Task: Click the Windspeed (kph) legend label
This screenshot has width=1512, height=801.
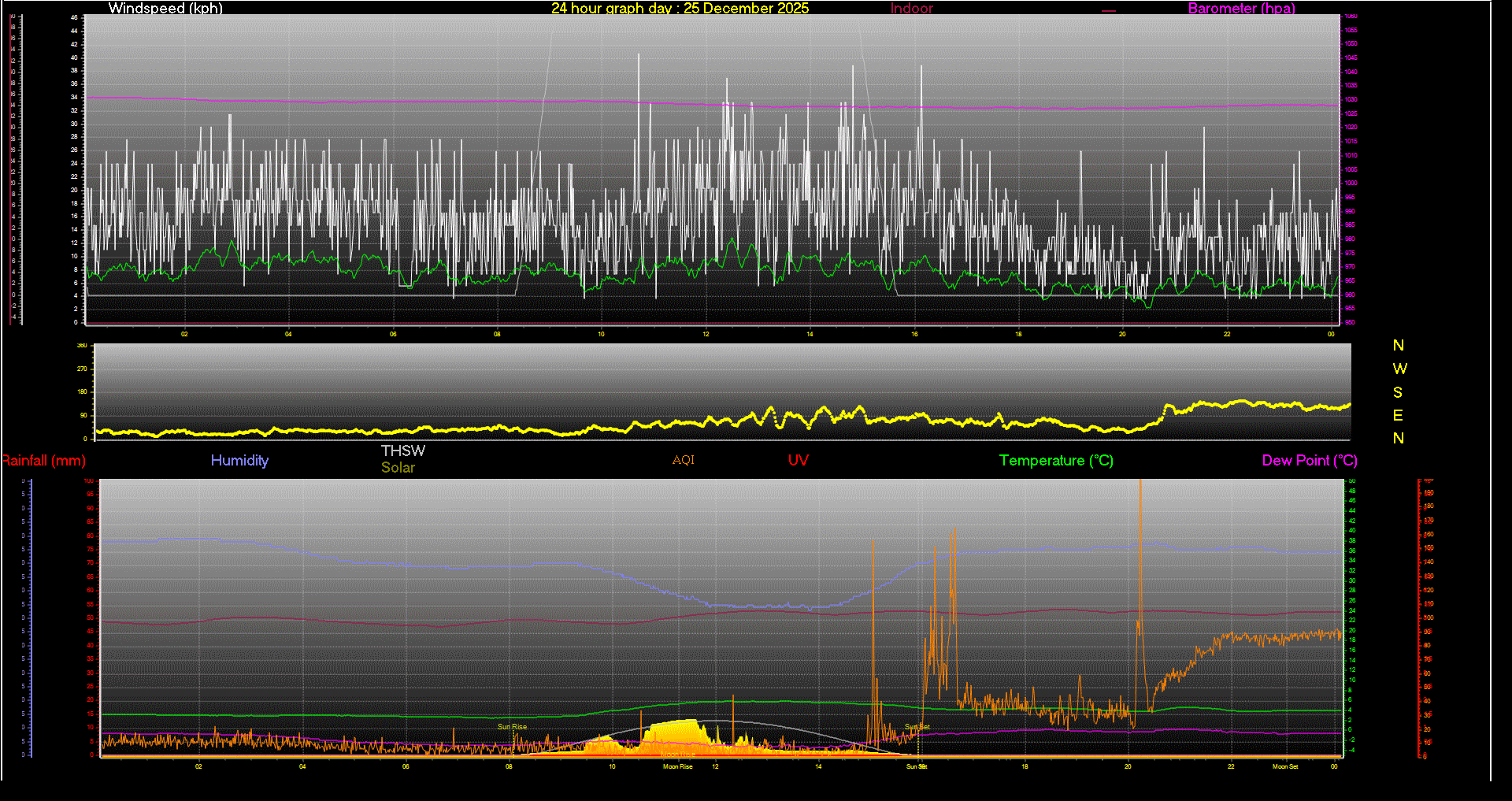Action: click(x=165, y=9)
